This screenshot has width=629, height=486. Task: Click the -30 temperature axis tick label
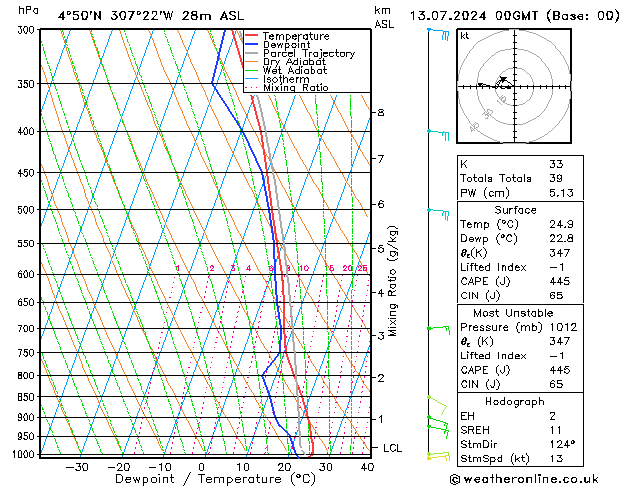(77, 467)
